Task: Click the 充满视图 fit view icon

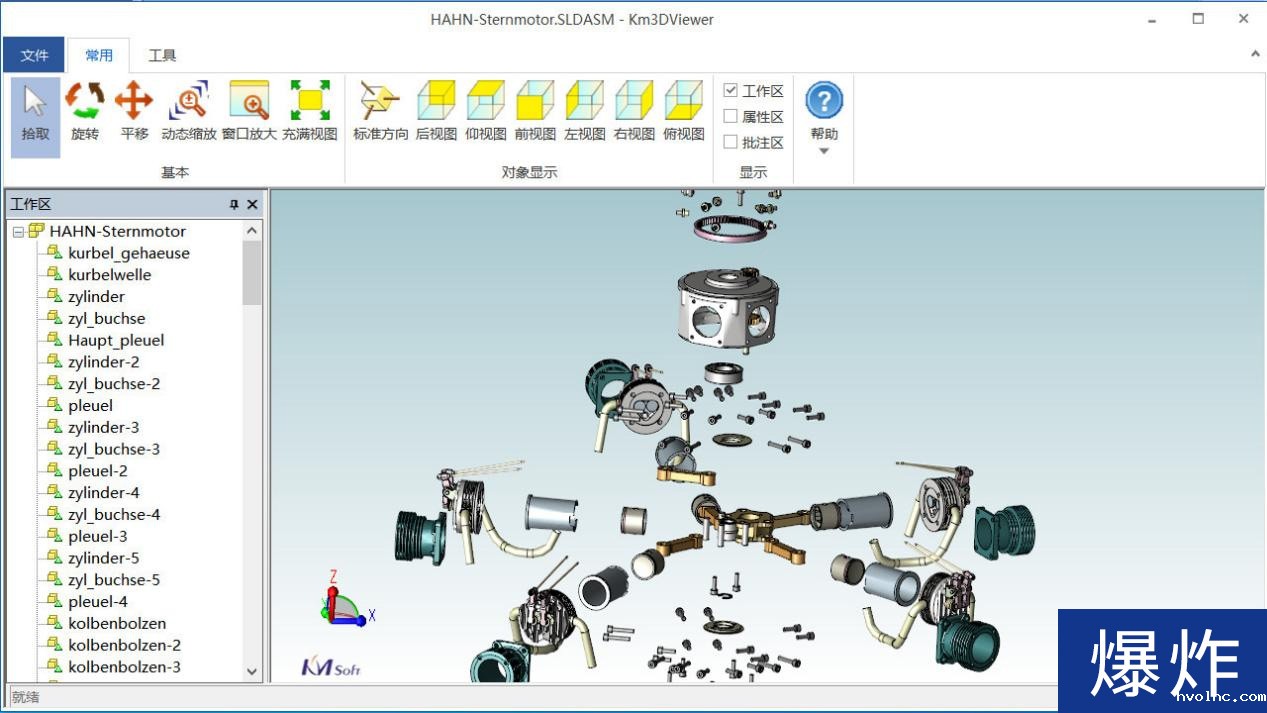Action: coord(310,110)
